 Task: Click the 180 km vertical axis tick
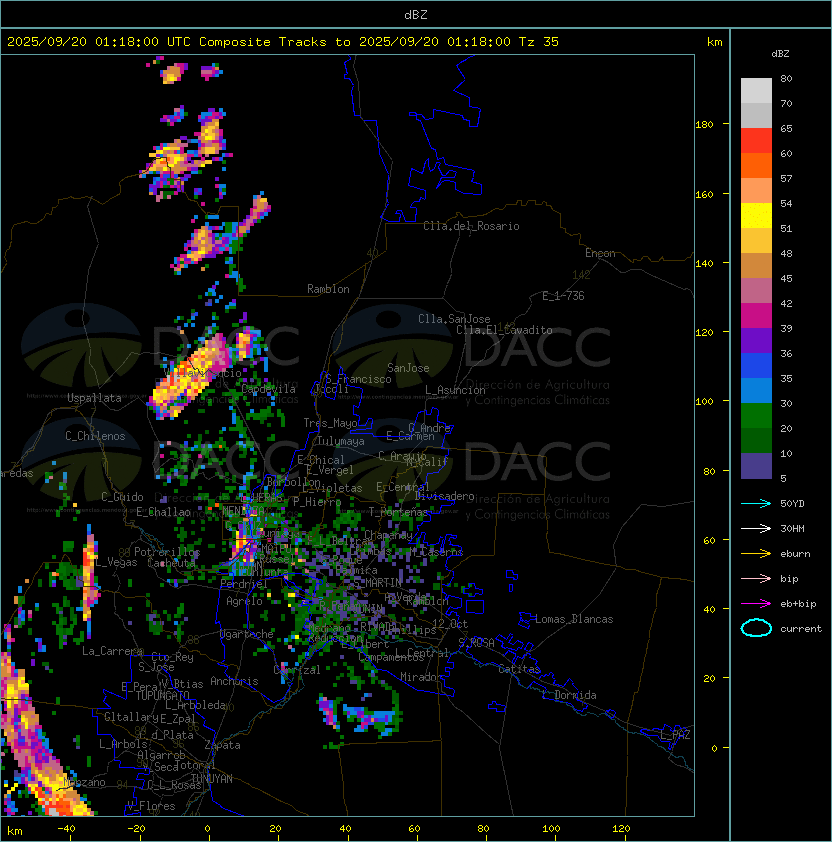(704, 125)
